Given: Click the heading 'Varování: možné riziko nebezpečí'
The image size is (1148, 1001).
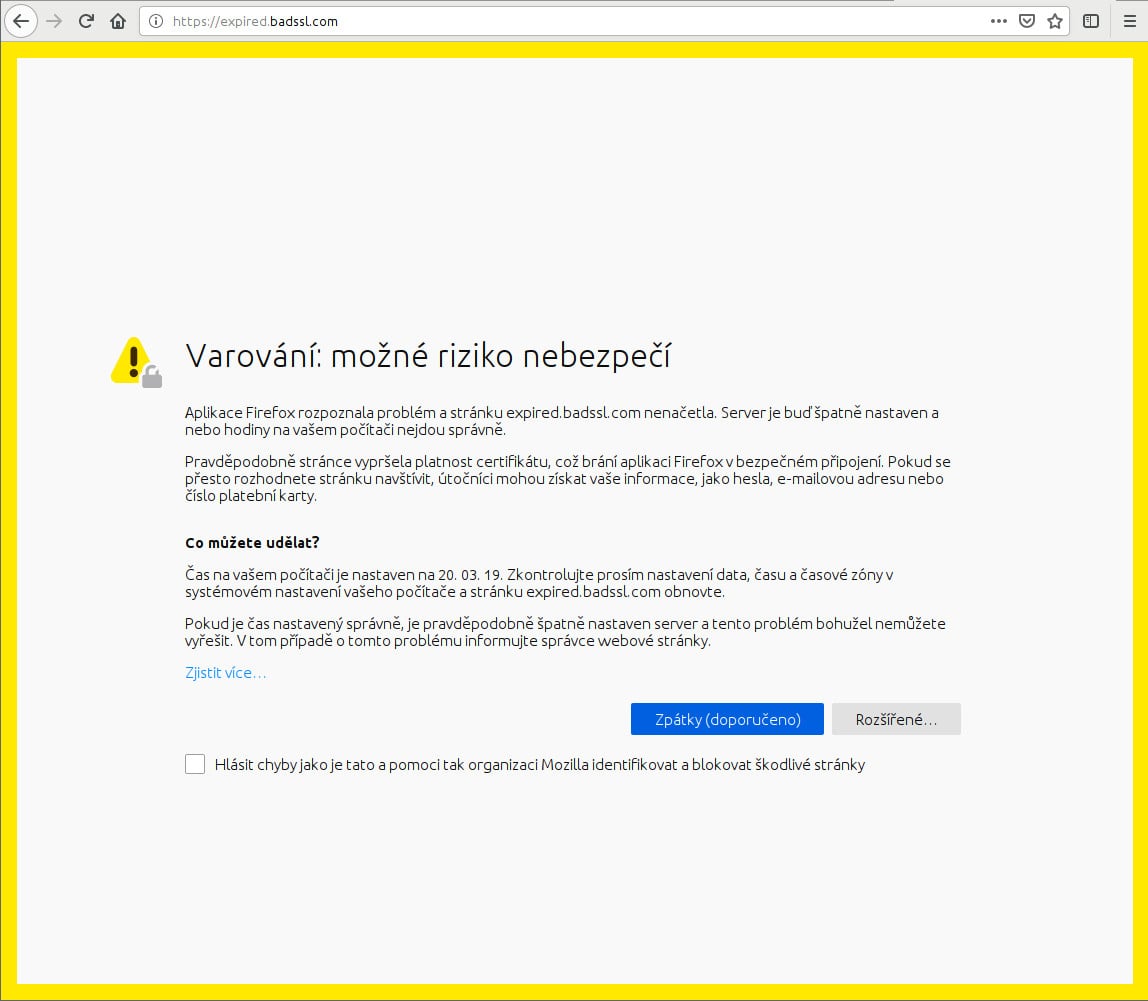Looking at the screenshot, I should pyautogui.click(x=430, y=355).
